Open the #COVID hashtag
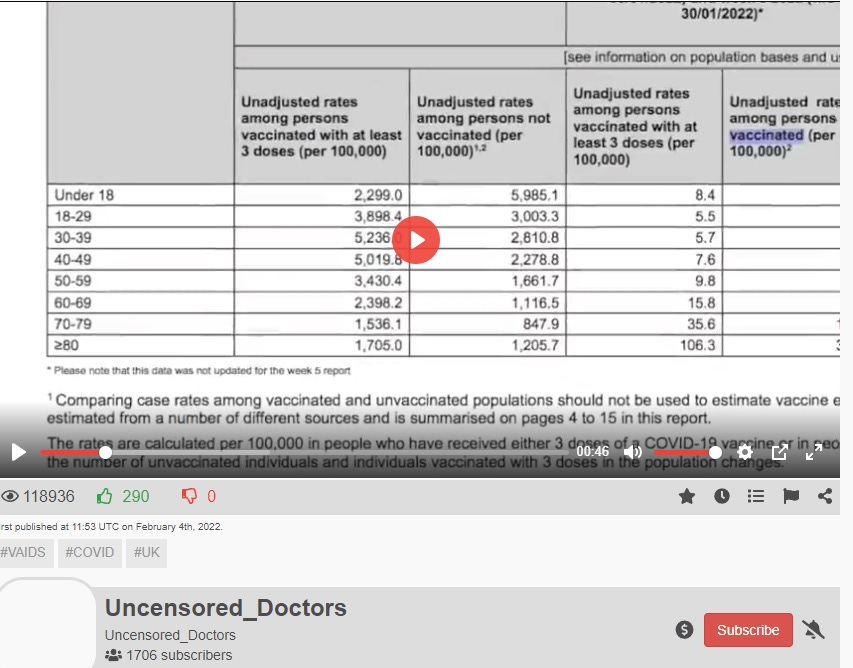This screenshot has width=853, height=668. (90, 553)
